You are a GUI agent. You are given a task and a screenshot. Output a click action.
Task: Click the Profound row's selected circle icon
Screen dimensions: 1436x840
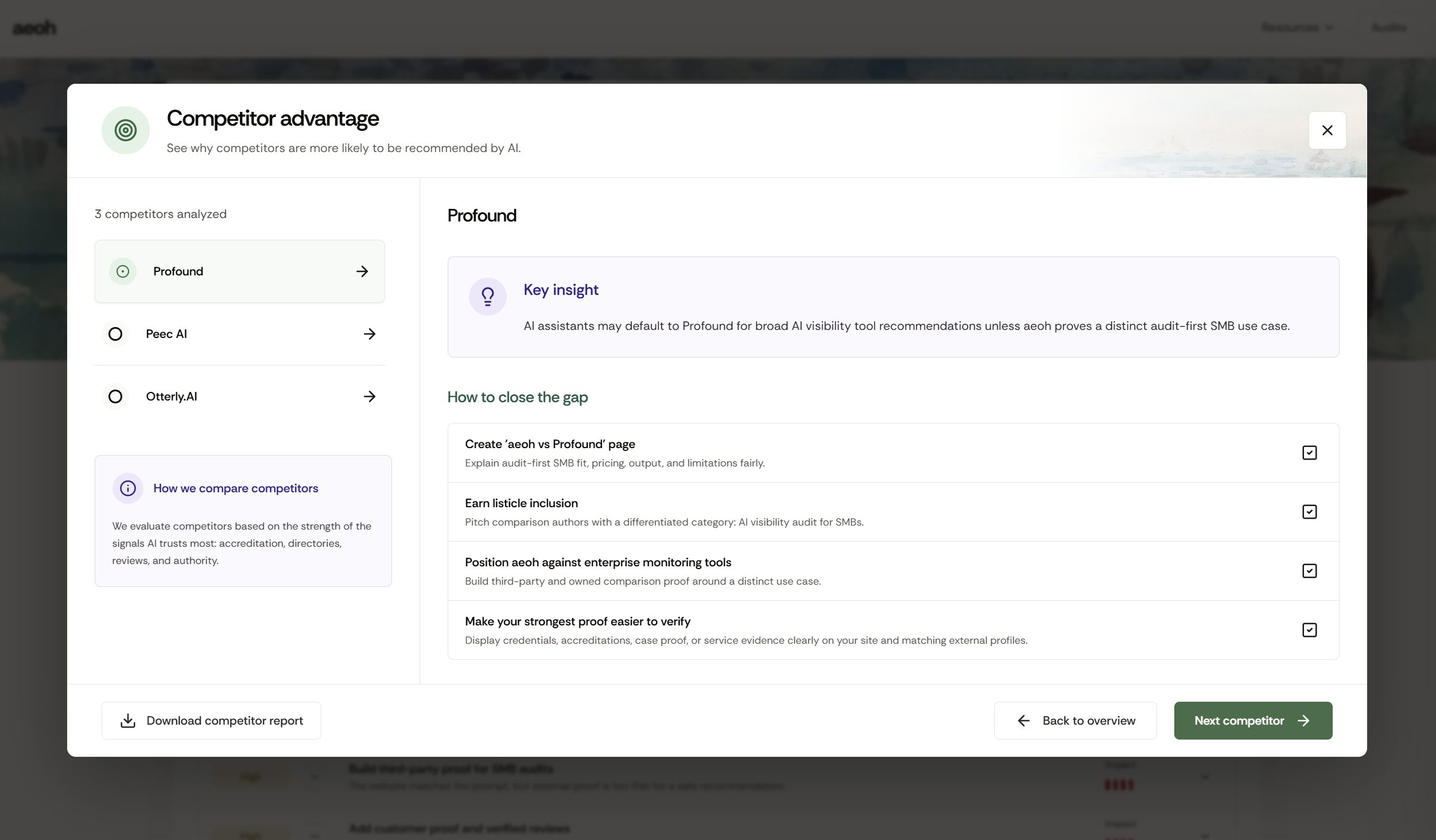123,271
